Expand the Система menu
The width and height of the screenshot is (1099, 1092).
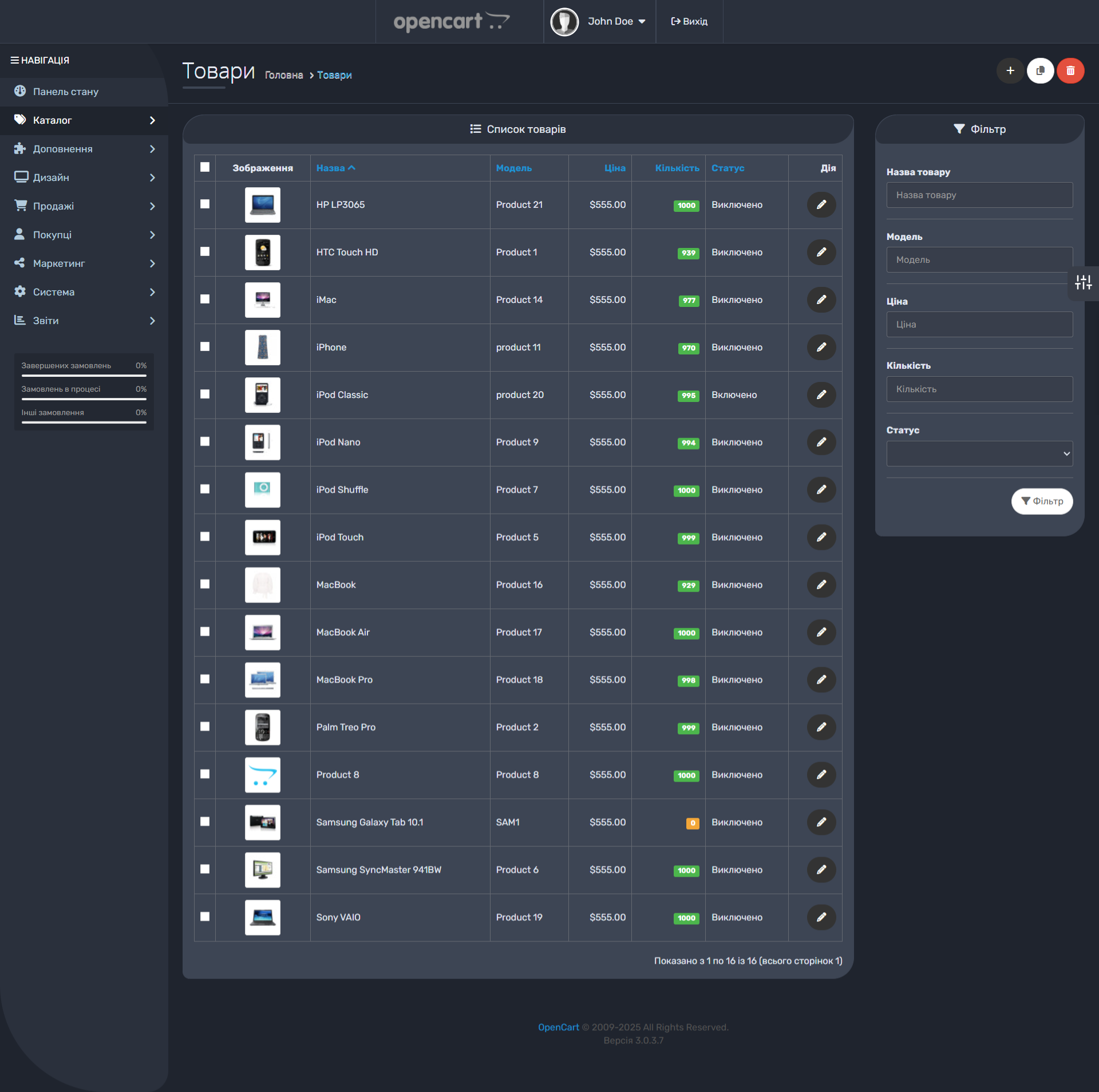[84, 292]
